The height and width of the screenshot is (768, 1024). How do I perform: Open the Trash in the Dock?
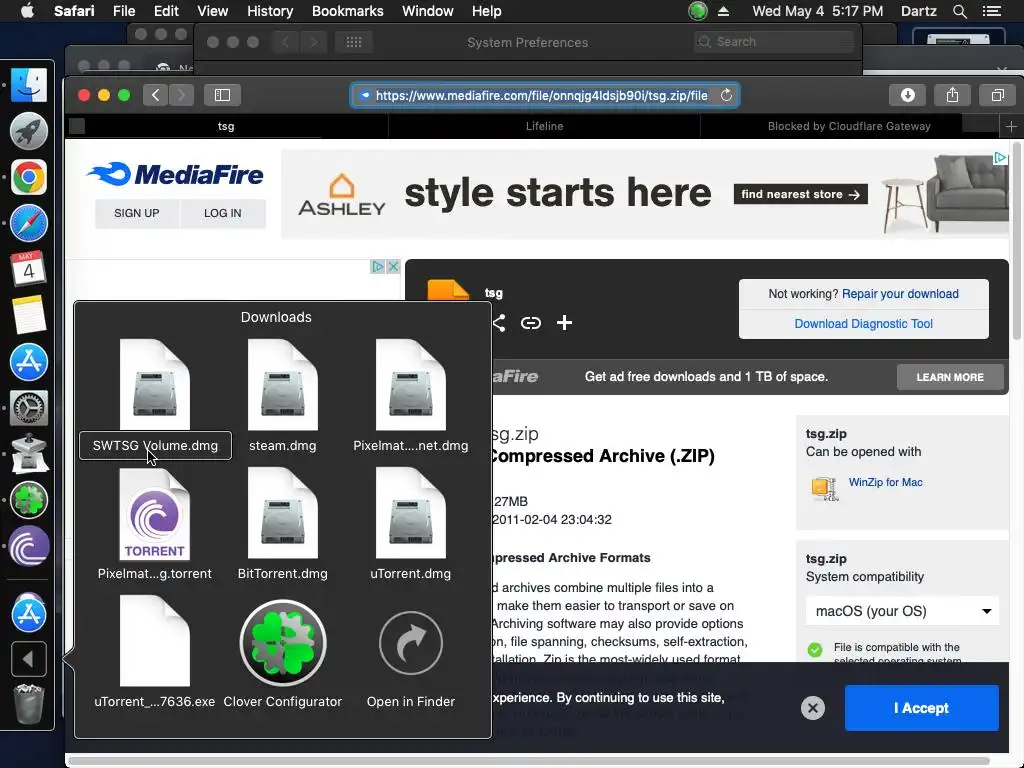(x=29, y=704)
